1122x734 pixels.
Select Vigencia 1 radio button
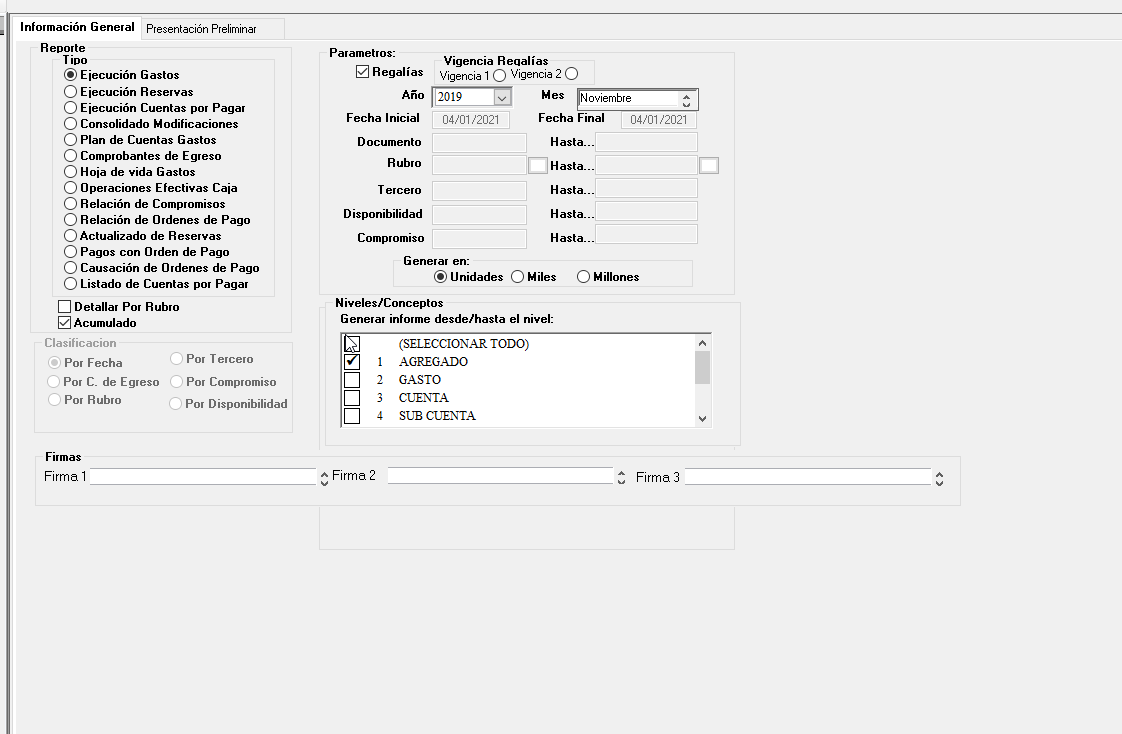[x=500, y=76]
